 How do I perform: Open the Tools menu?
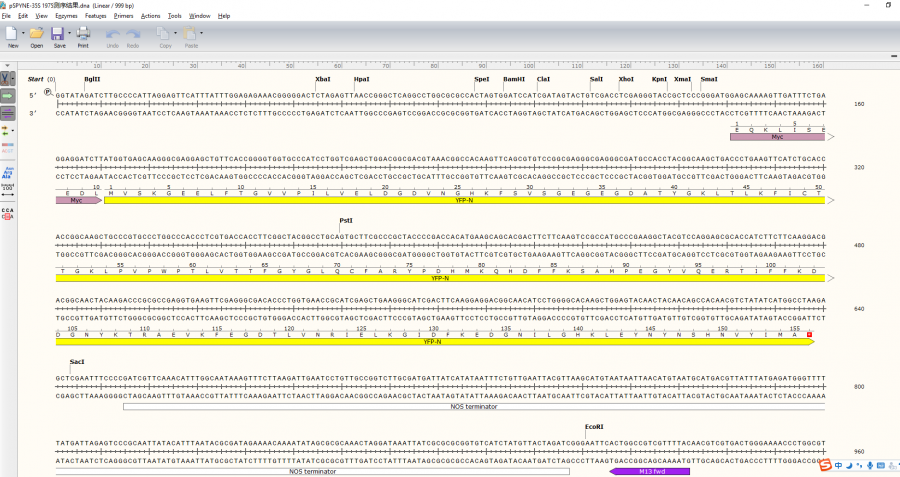point(174,16)
